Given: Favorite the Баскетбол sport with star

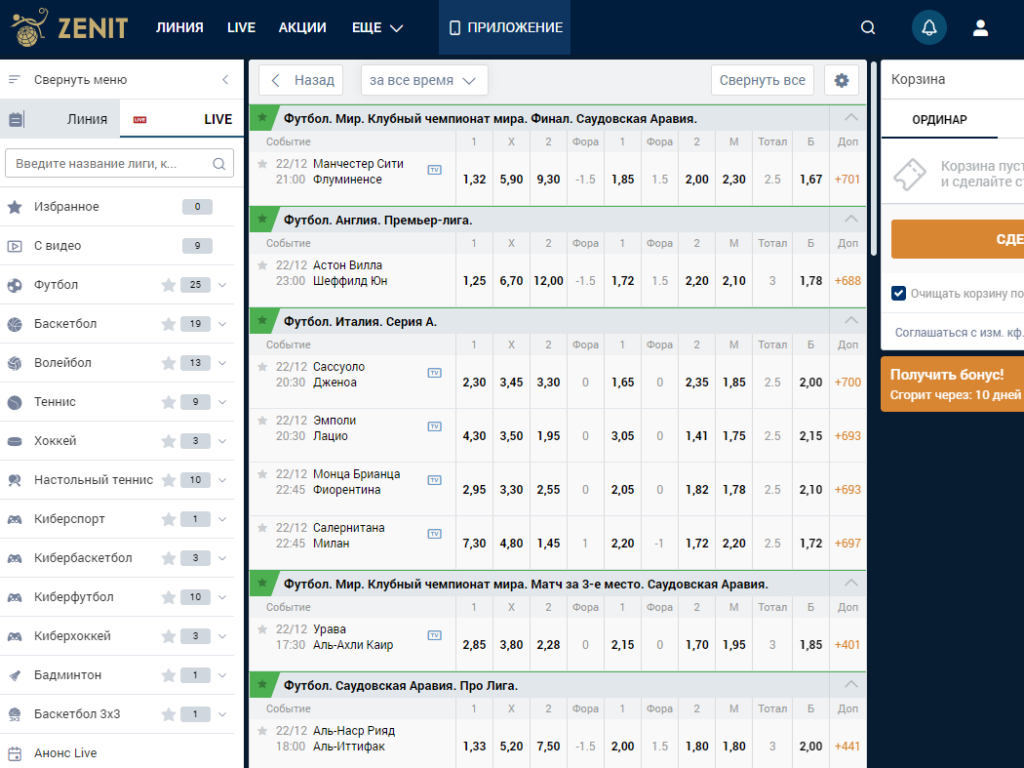Looking at the screenshot, I should coord(168,324).
